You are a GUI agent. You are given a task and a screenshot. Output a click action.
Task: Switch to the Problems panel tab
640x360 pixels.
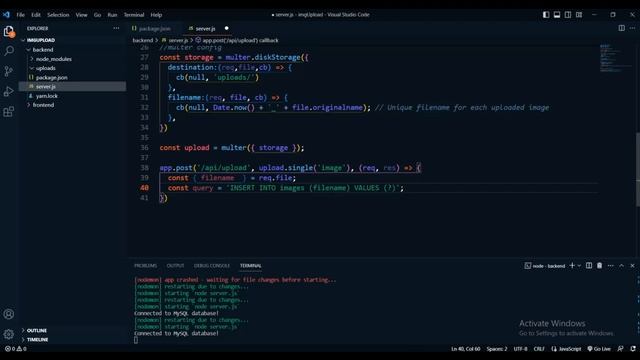(145, 265)
